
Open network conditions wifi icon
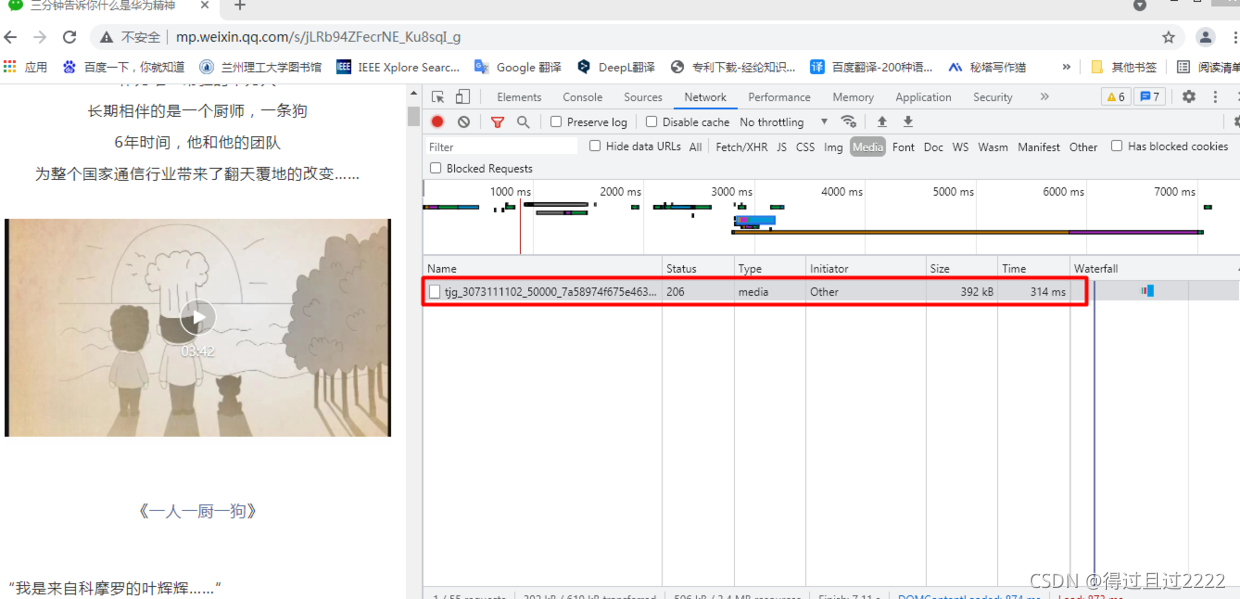(849, 122)
